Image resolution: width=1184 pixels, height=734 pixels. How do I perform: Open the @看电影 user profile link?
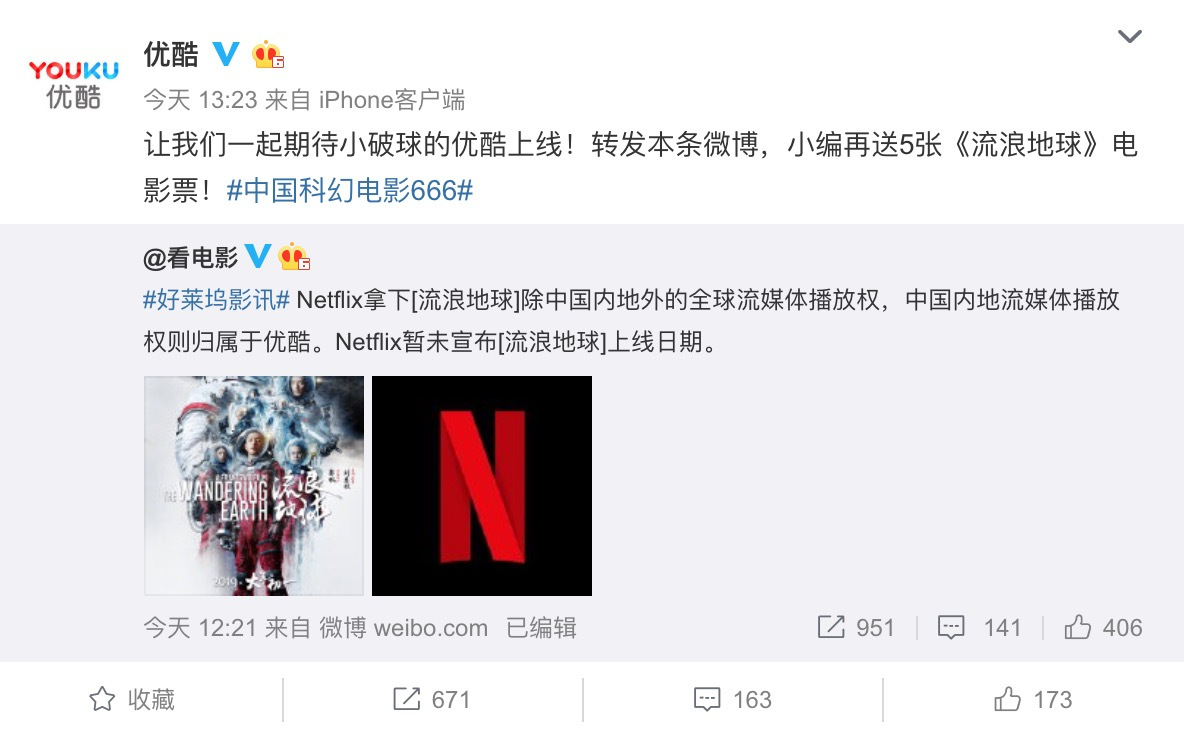click(x=190, y=258)
